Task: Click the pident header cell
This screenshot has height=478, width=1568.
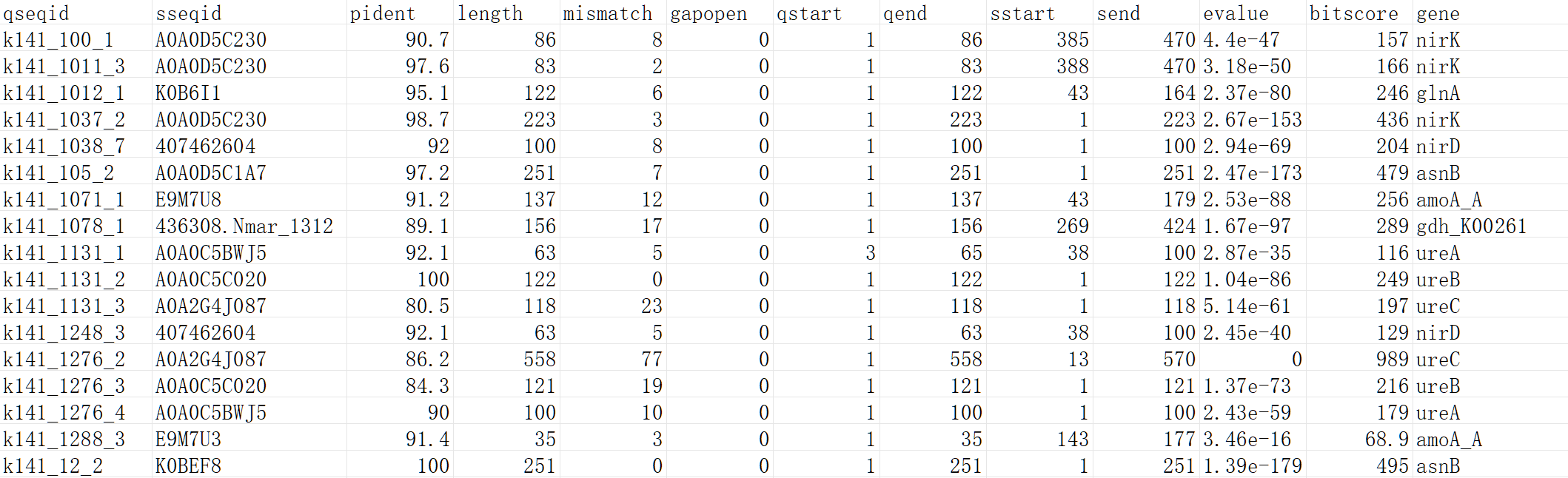Action: click(x=400, y=13)
